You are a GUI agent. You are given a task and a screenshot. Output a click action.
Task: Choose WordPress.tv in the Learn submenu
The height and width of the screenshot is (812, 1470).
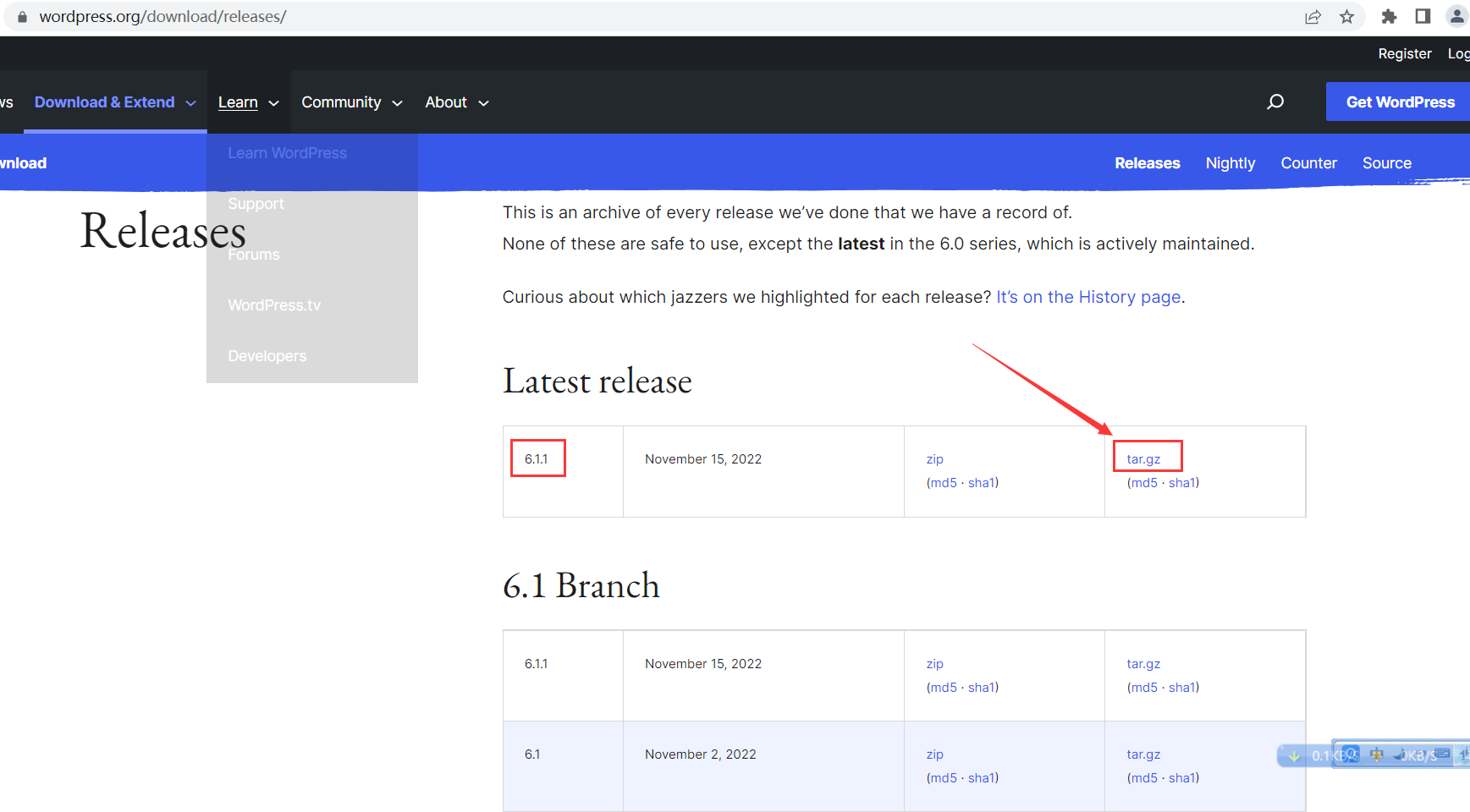pyautogui.click(x=274, y=305)
